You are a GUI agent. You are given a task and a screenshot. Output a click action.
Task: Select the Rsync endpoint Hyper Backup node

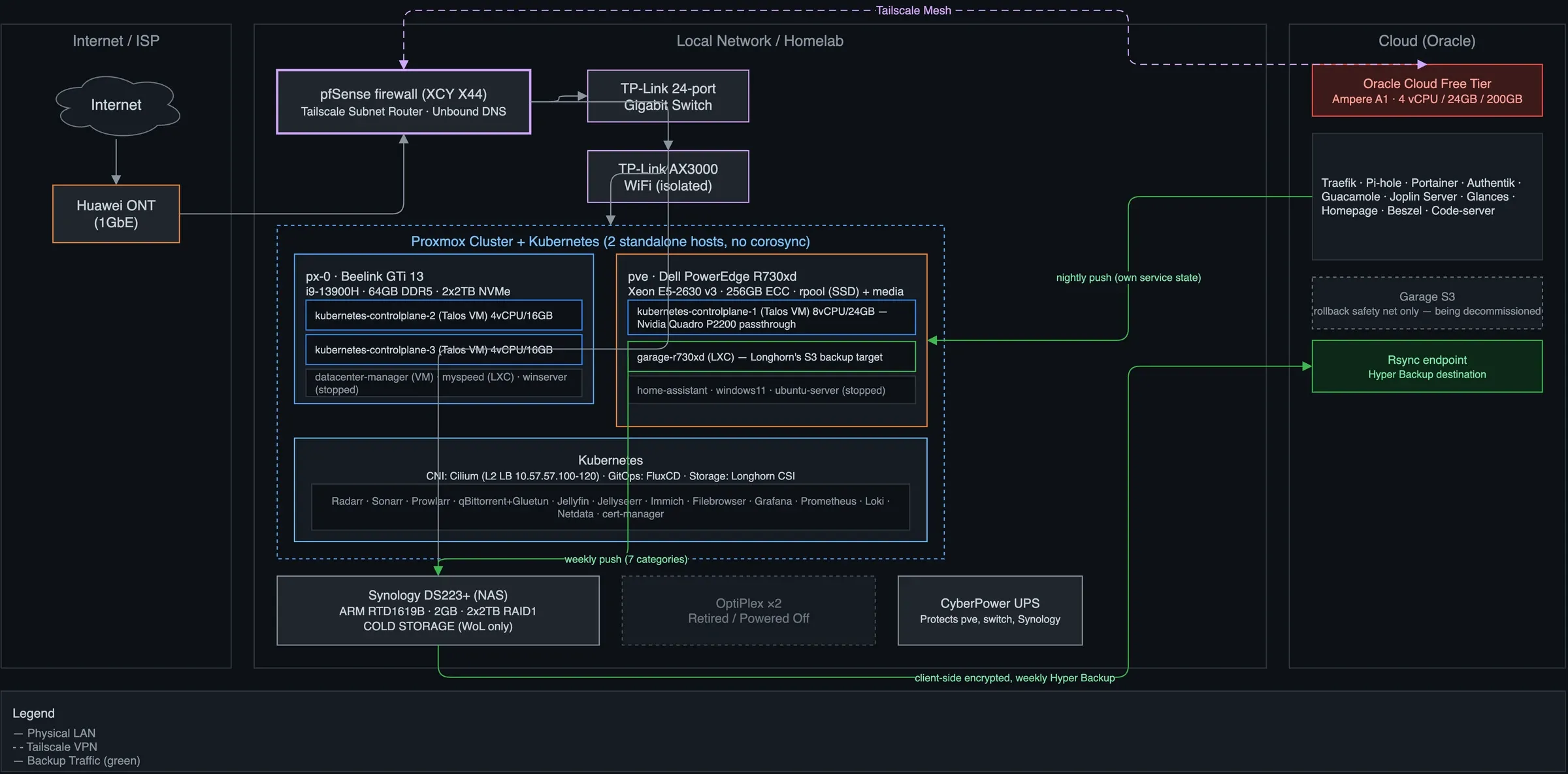(x=1427, y=366)
